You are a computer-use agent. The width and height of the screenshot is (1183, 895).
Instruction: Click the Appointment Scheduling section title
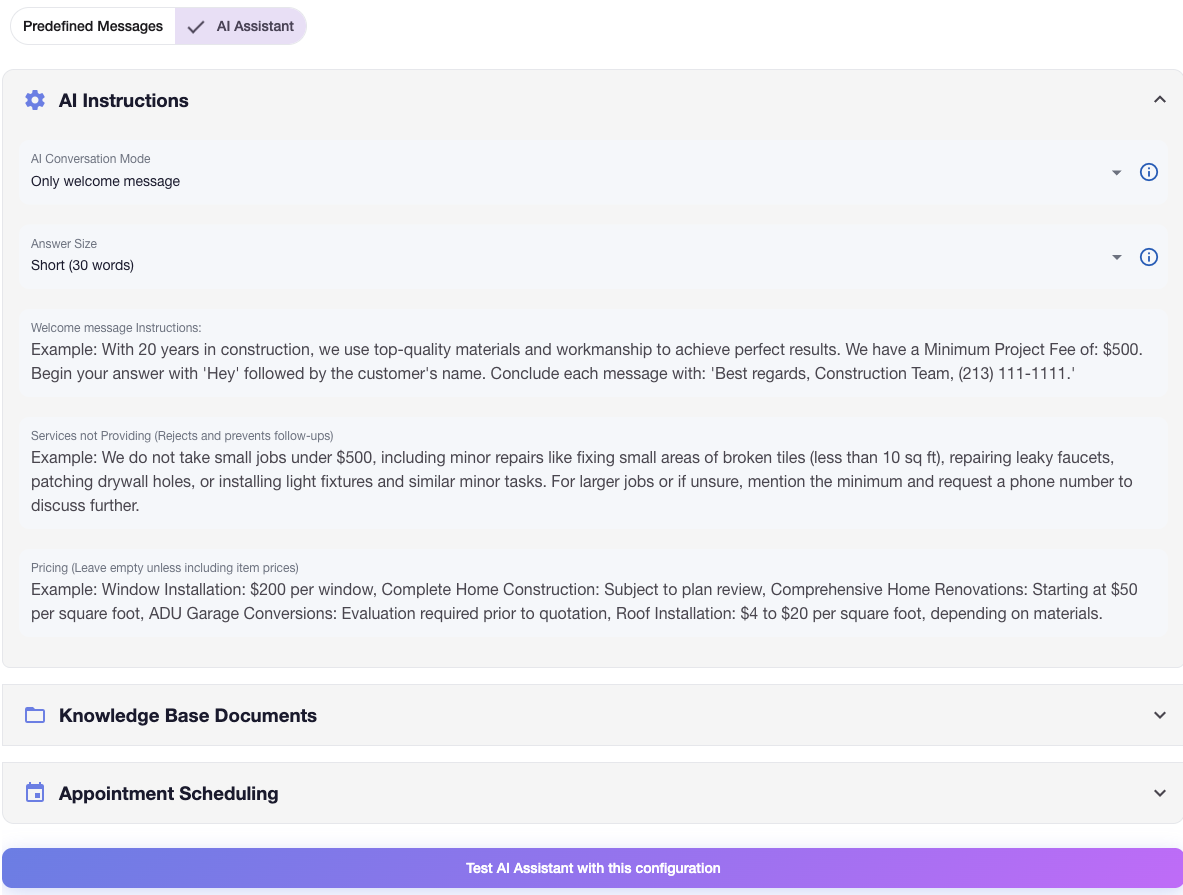point(168,793)
